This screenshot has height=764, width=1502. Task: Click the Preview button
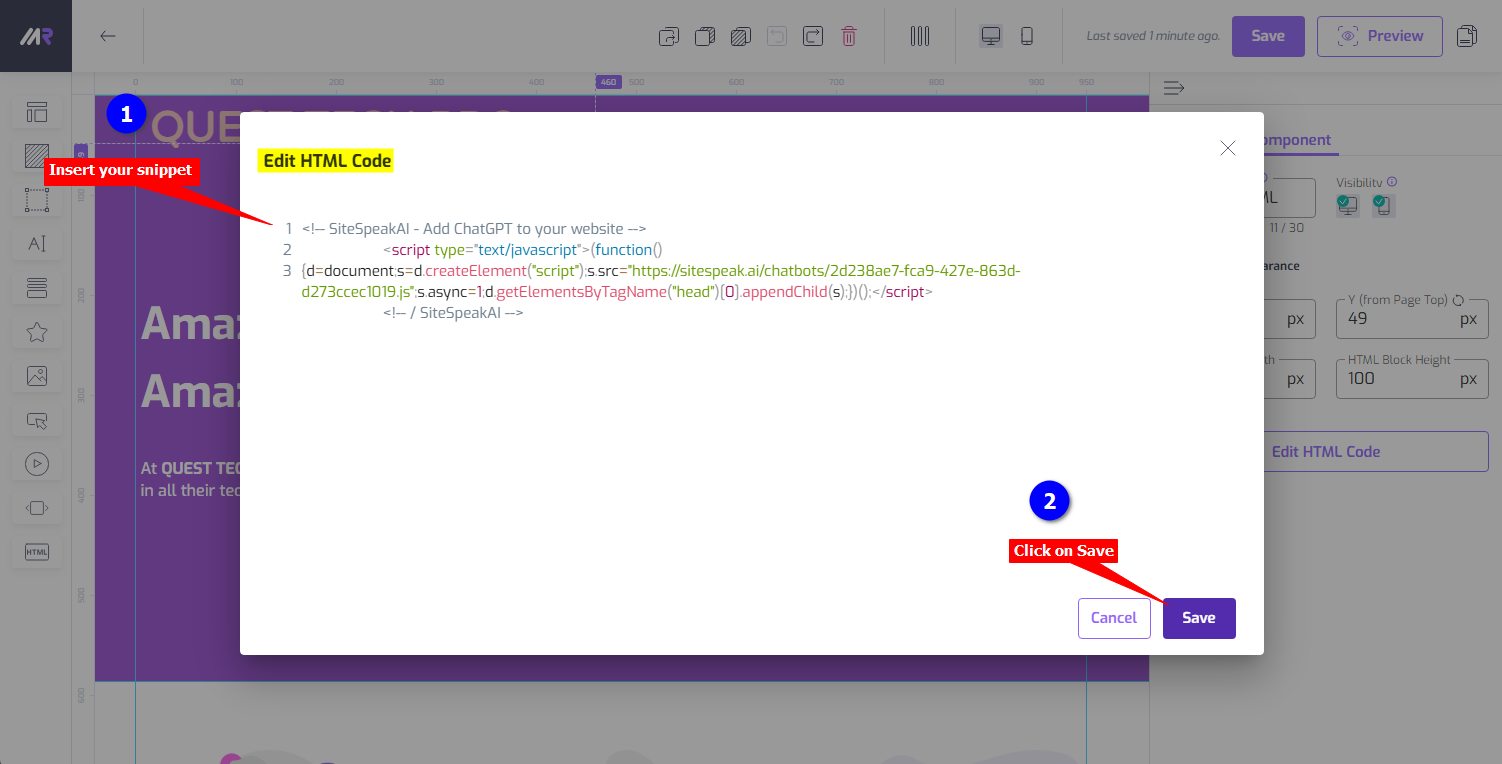[1379, 36]
